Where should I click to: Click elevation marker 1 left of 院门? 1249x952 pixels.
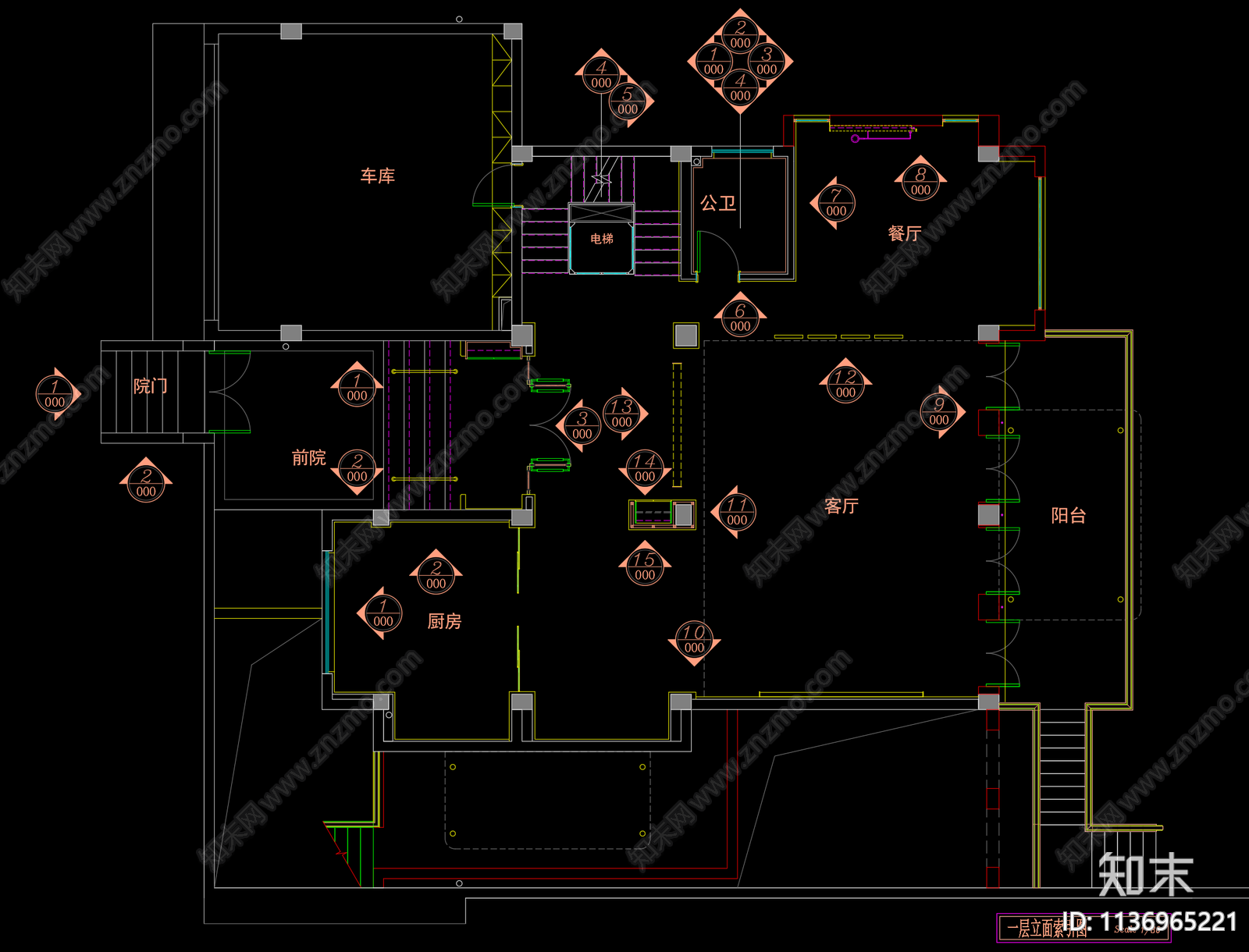56,394
